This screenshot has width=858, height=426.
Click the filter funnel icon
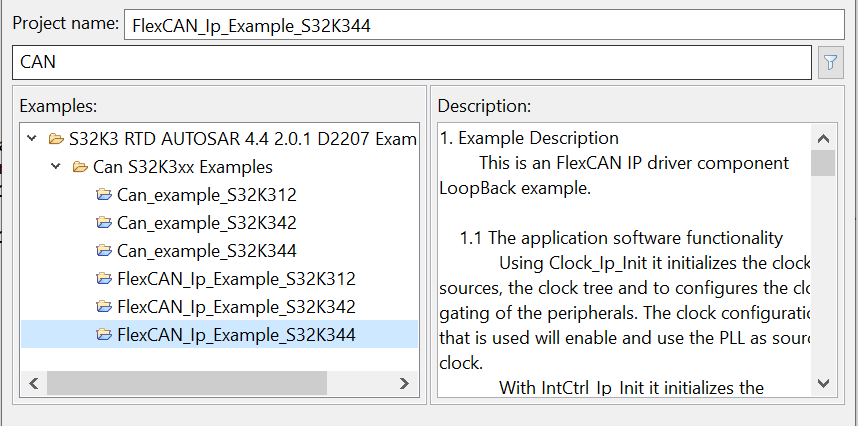tap(830, 62)
